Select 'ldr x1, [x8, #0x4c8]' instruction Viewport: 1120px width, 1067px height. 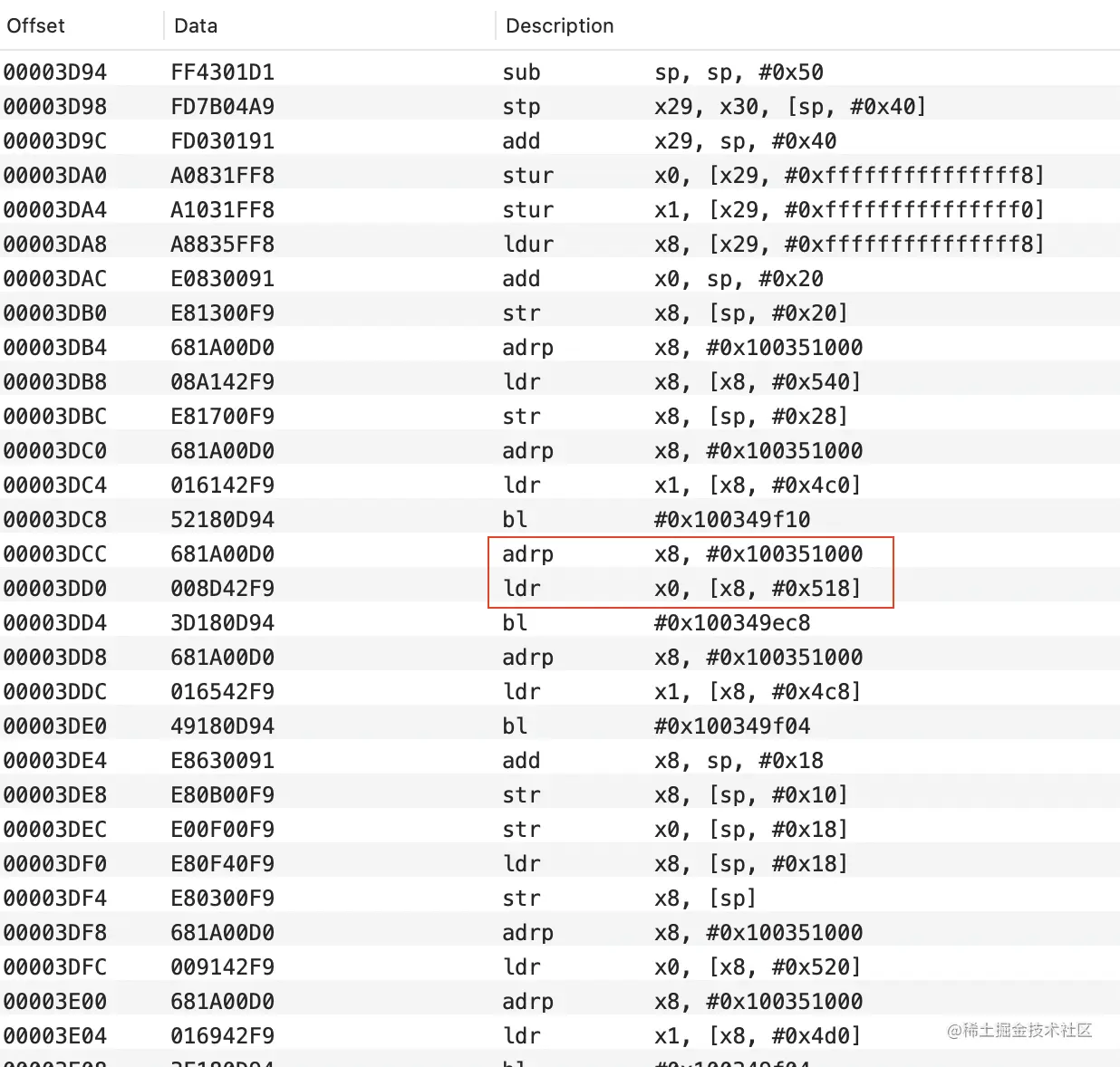pos(681,692)
